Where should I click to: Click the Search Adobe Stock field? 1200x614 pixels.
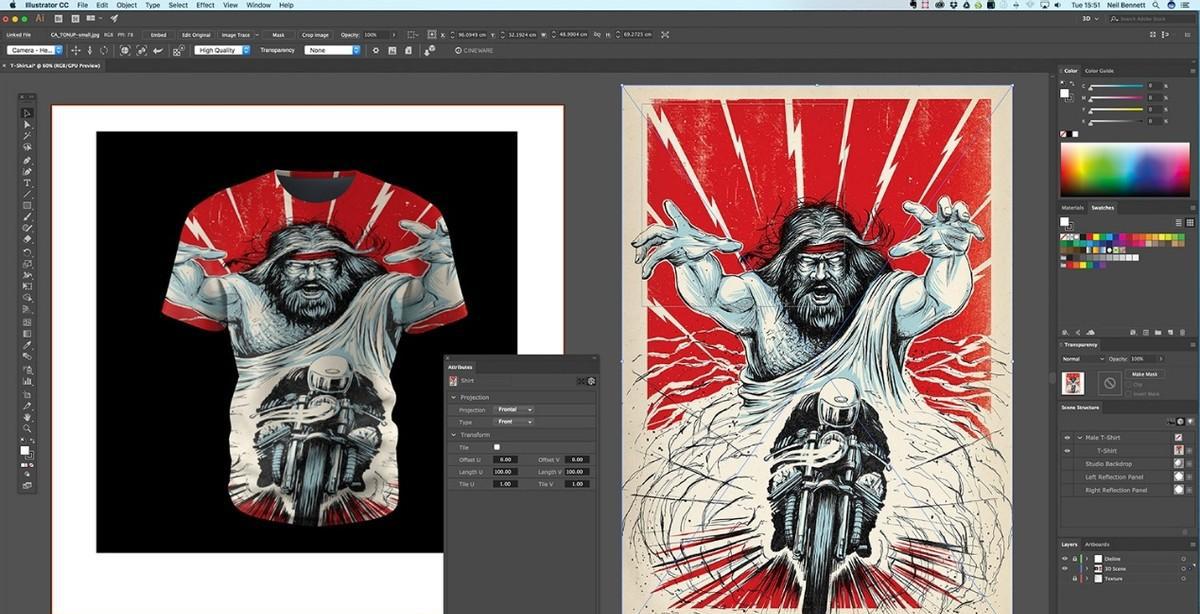point(1155,18)
